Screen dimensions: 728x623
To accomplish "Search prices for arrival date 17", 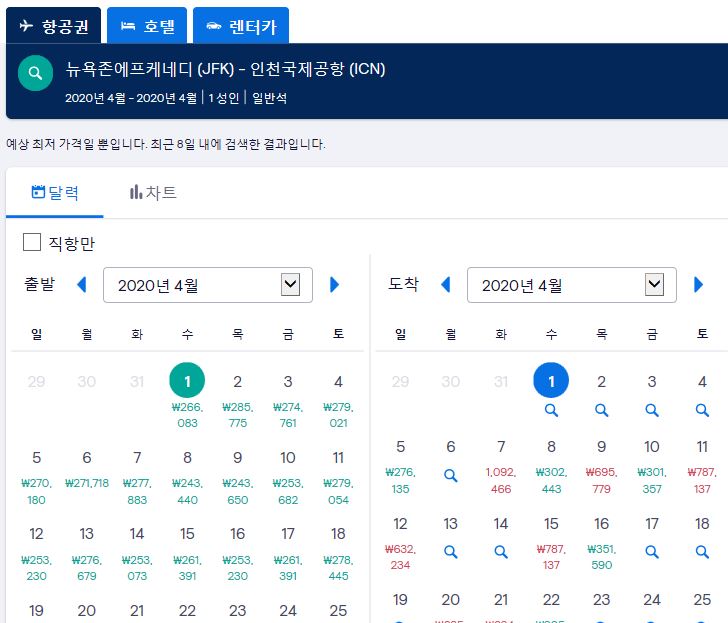I will [652, 552].
